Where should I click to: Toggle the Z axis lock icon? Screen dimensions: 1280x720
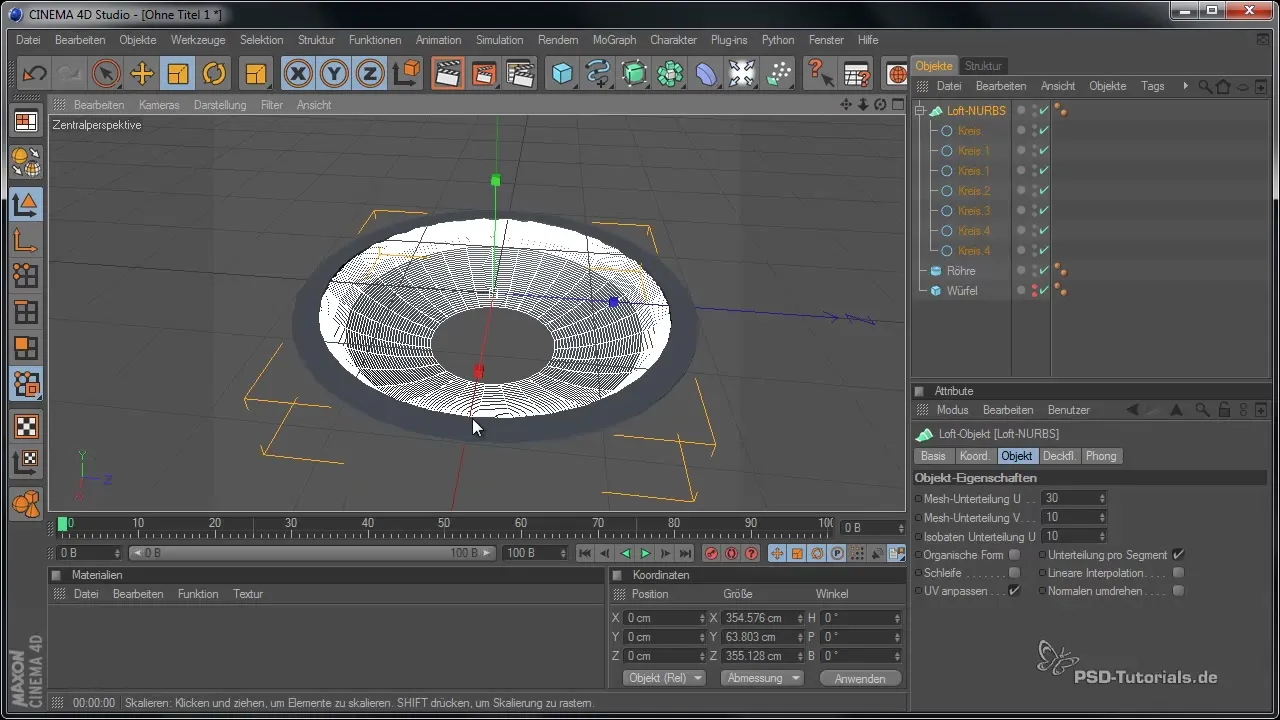click(x=370, y=74)
